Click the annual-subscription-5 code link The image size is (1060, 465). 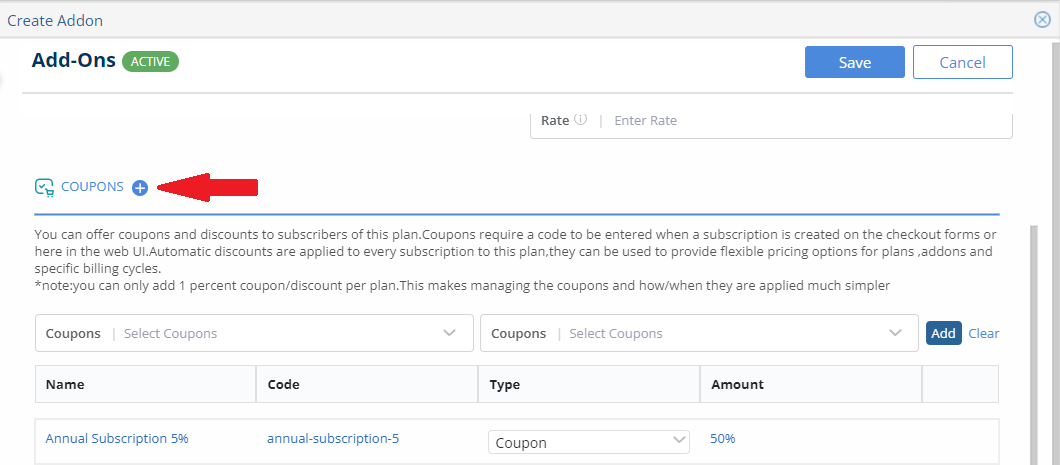[x=333, y=439]
